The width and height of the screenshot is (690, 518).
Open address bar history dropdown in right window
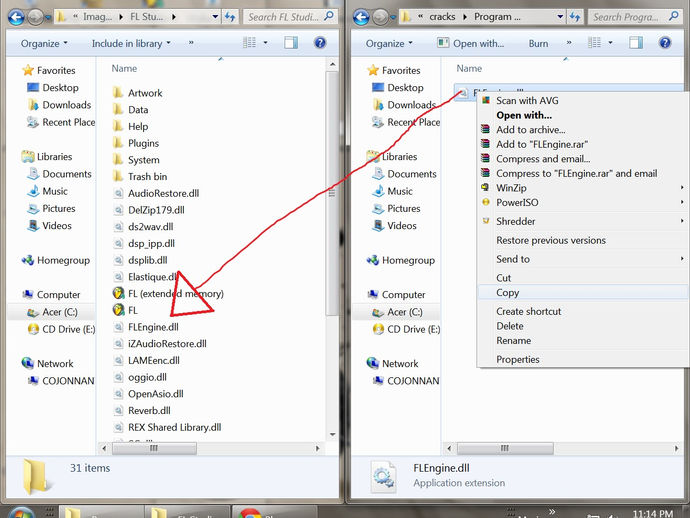[560, 17]
